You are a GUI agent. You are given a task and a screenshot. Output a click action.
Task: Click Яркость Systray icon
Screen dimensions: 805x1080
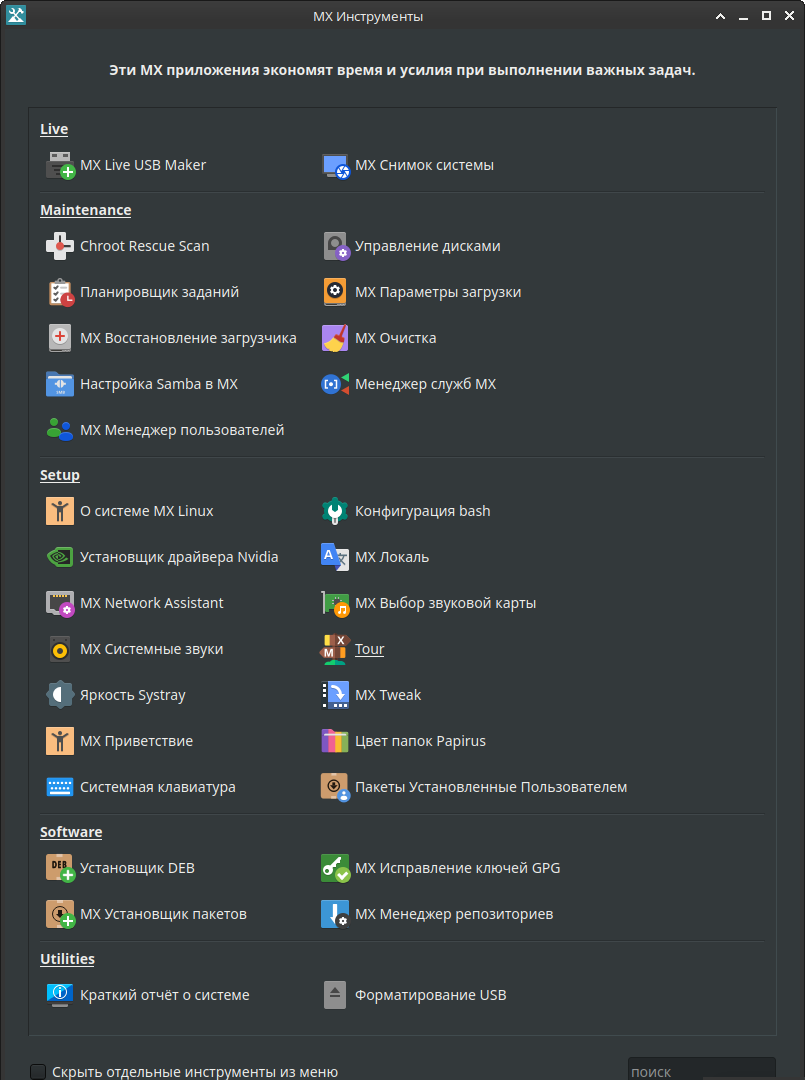pyautogui.click(x=60, y=695)
